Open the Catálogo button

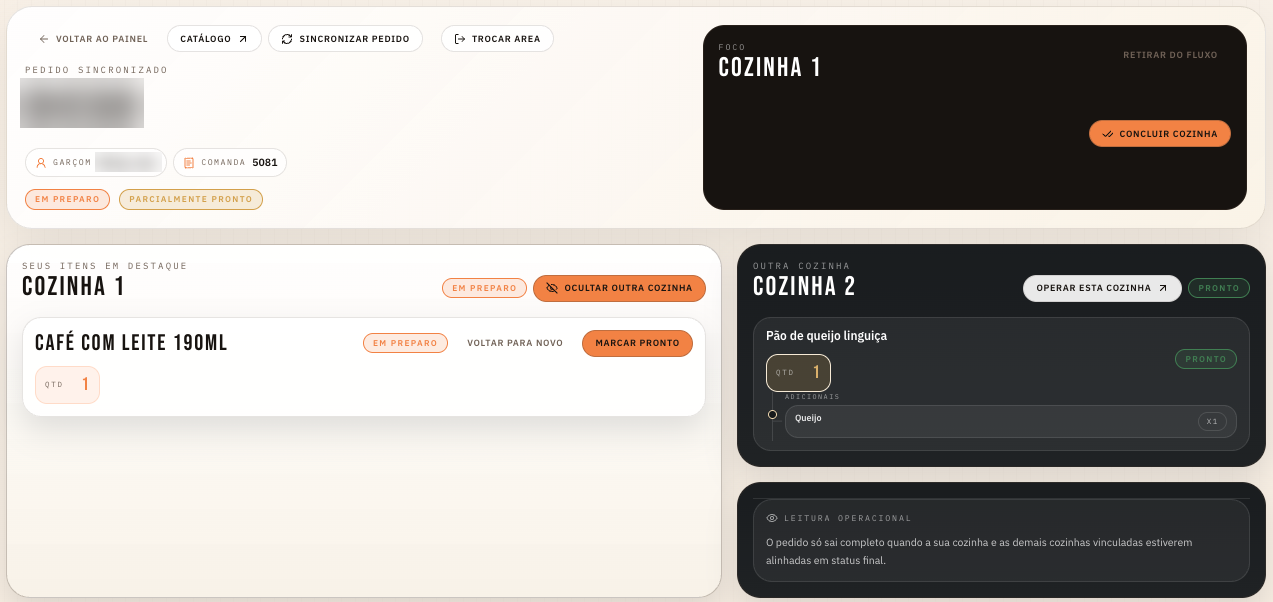tap(214, 39)
